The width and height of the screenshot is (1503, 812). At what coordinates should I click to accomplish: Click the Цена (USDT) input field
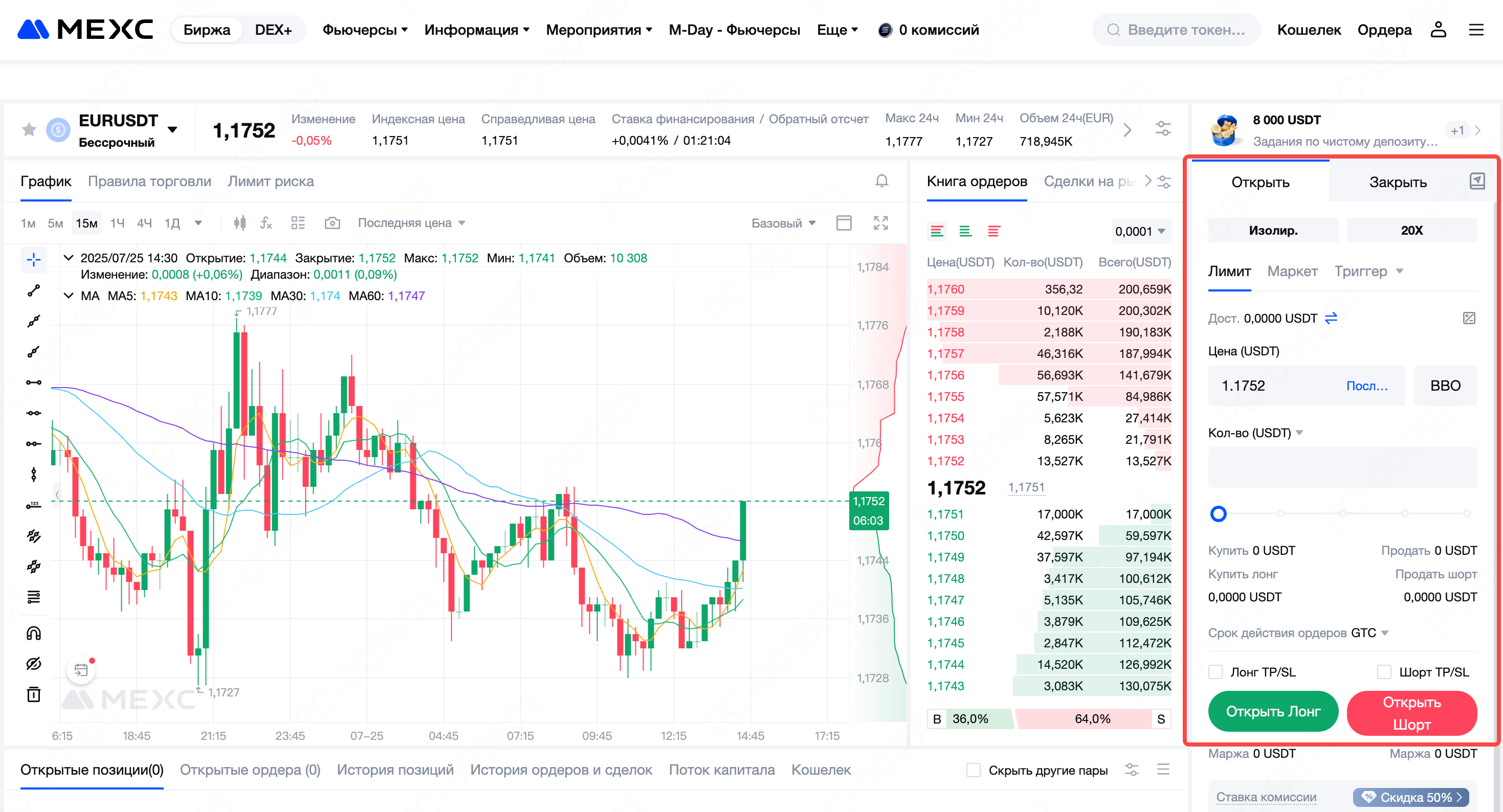click(1306, 385)
